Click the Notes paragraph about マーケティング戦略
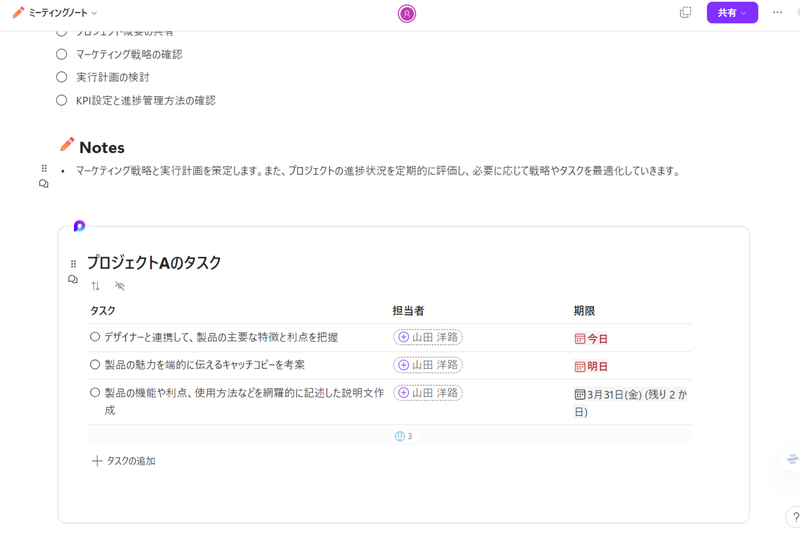The height and width of the screenshot is (534, 800). point(378,171)
